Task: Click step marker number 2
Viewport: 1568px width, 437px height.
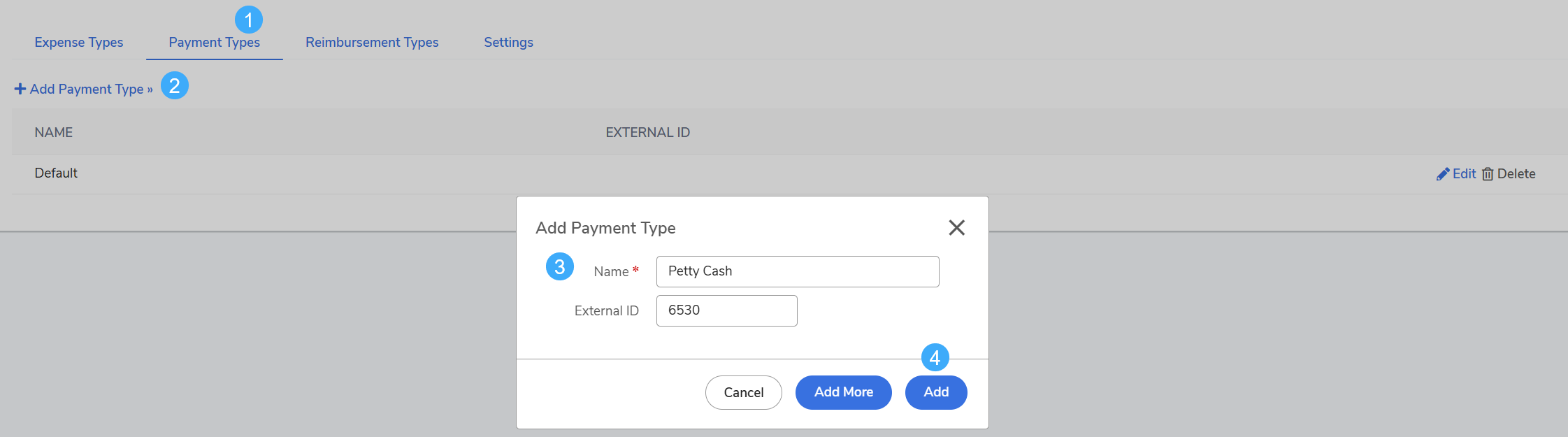Action: [x=175, y=85]
